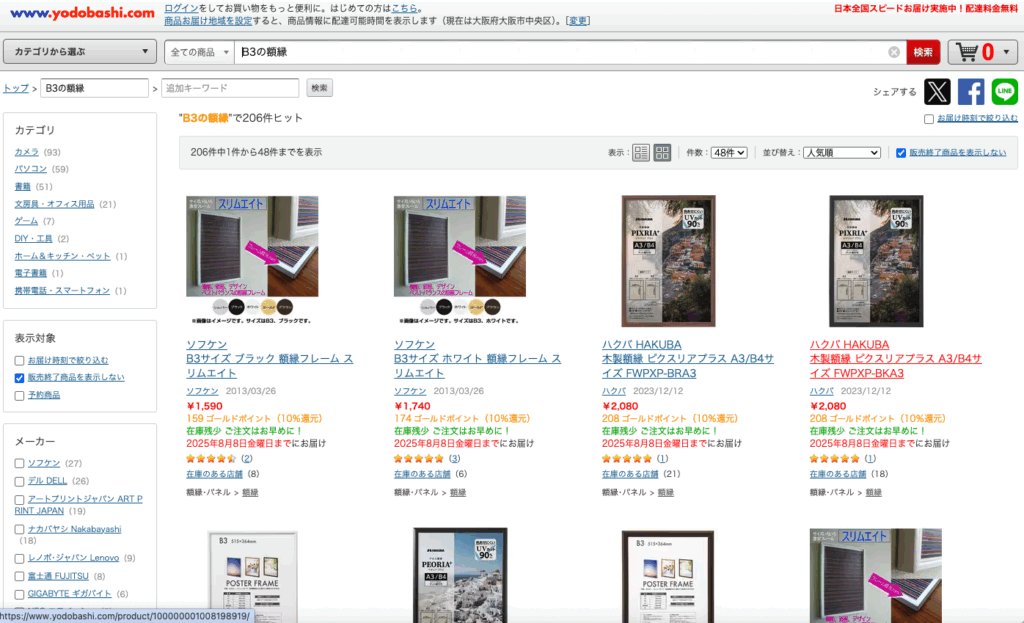
Task: View 在庫のある店舗 for FWPXP-BRA3
Action: point(630,474)
